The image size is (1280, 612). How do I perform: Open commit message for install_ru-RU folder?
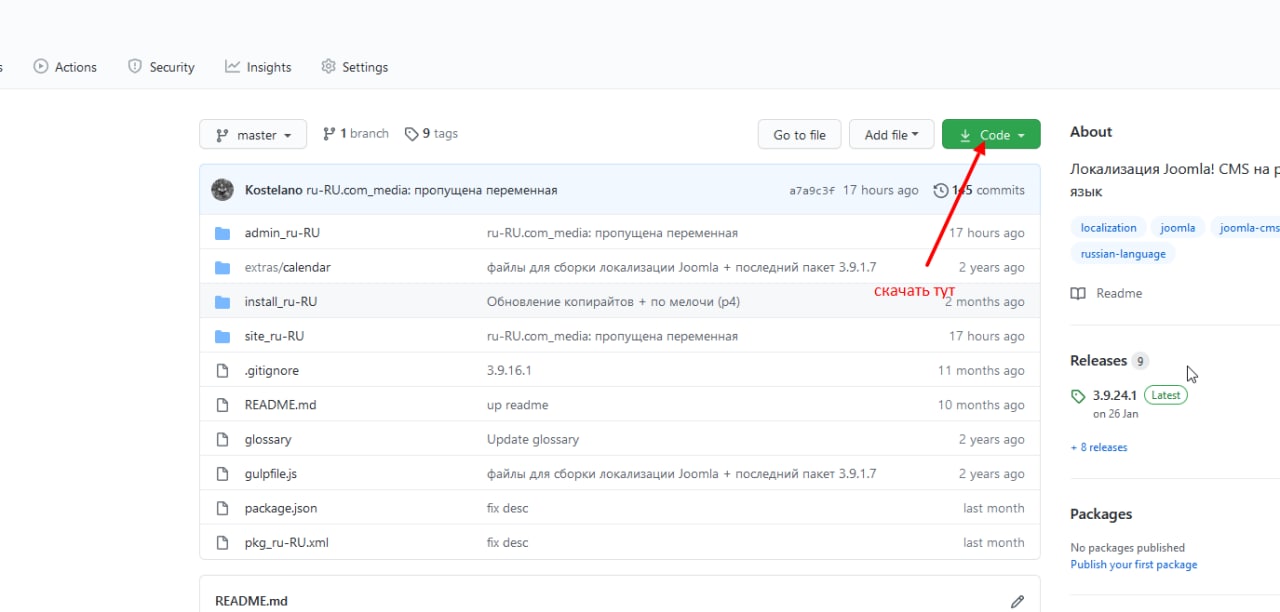(x=613, y=302)
